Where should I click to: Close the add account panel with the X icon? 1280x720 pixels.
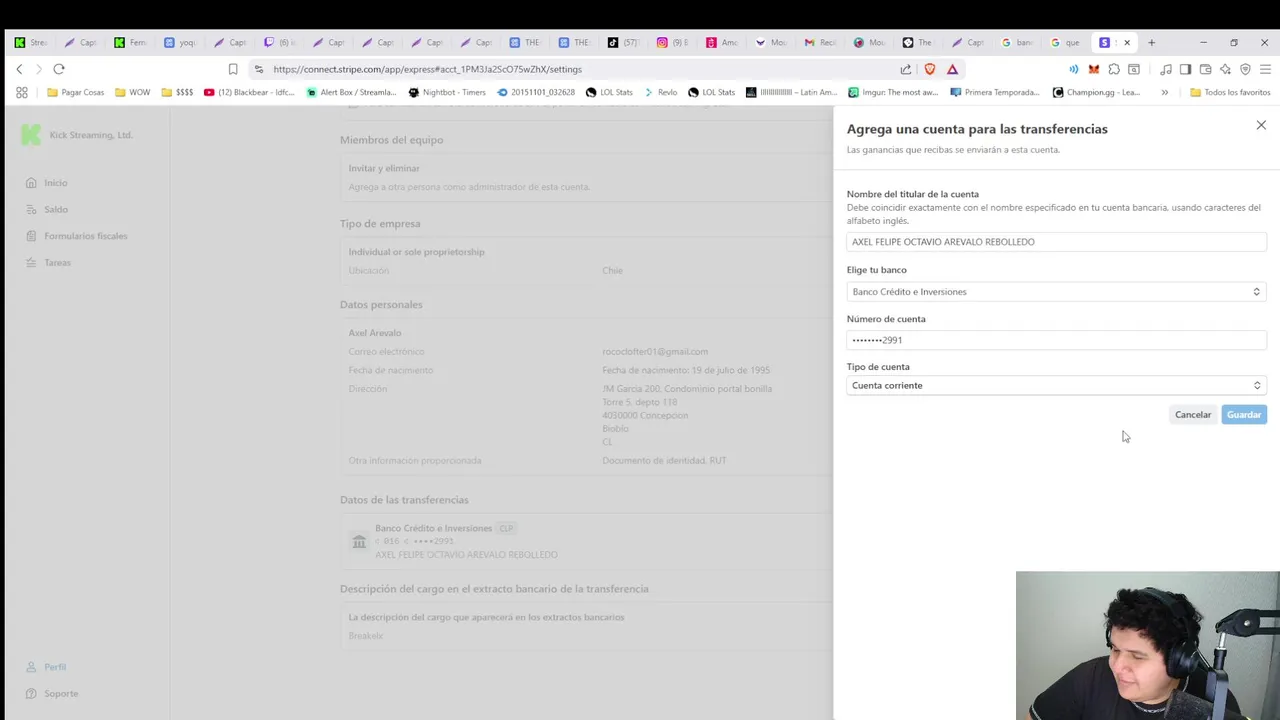tap(1261, 125)
